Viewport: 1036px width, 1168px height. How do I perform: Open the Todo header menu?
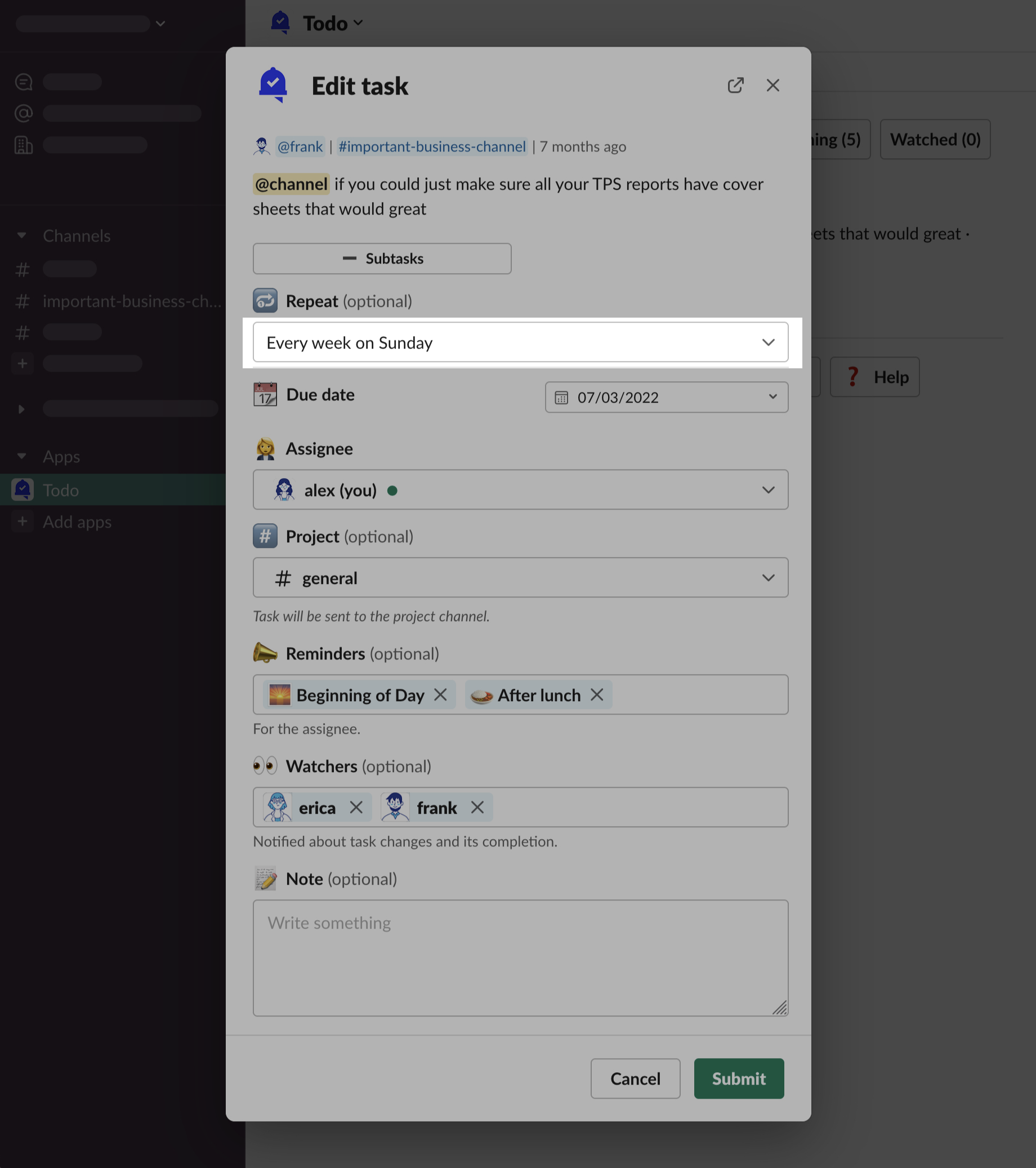pos(333,24)
